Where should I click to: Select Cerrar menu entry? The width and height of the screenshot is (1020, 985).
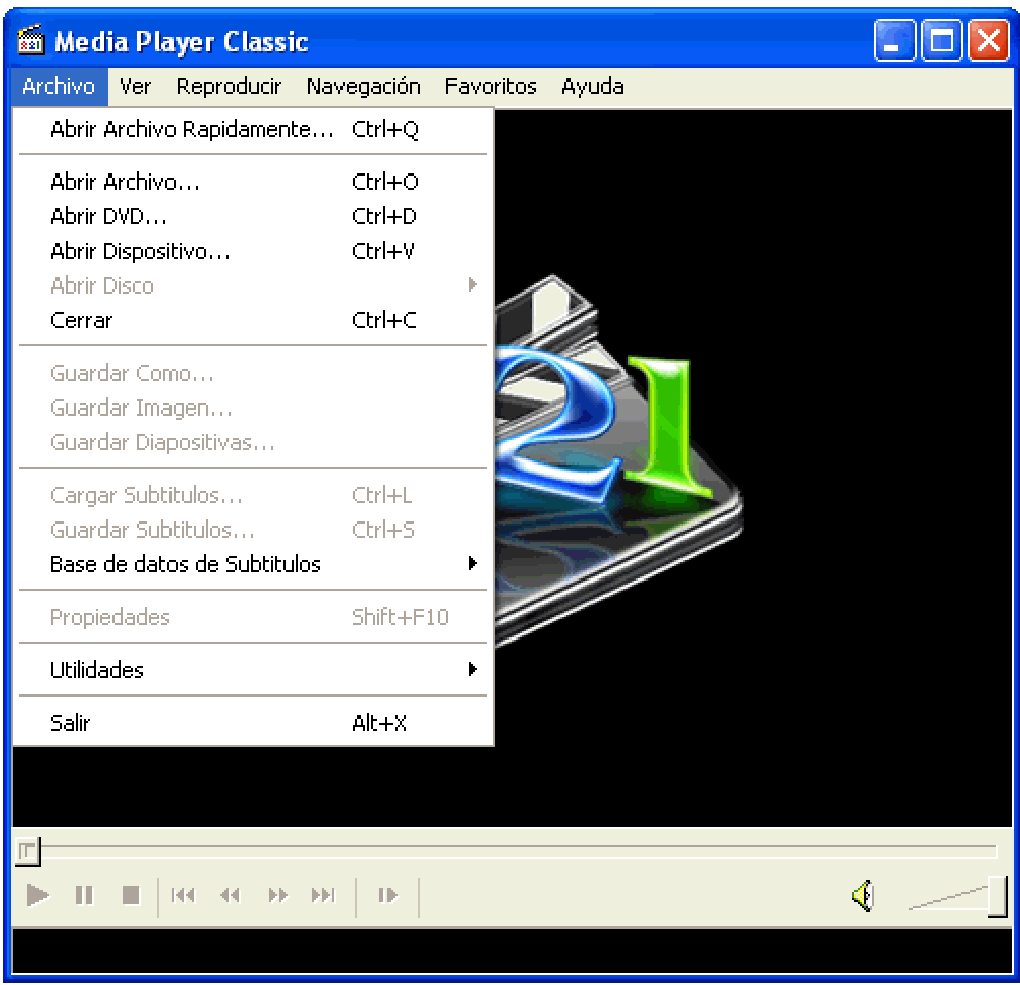click(253, 320)
